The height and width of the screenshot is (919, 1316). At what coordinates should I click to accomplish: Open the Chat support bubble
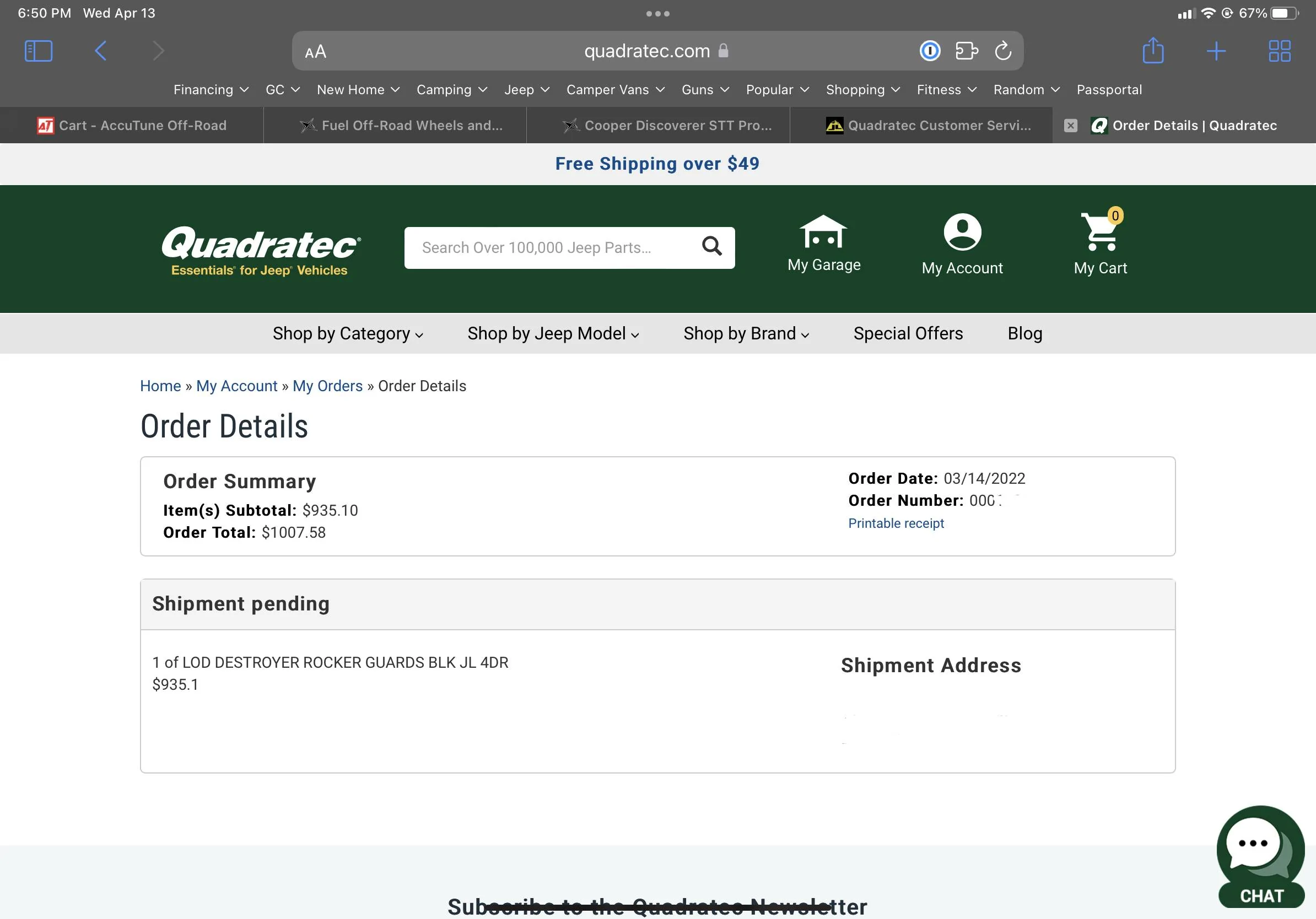(x=1261, y=857)
